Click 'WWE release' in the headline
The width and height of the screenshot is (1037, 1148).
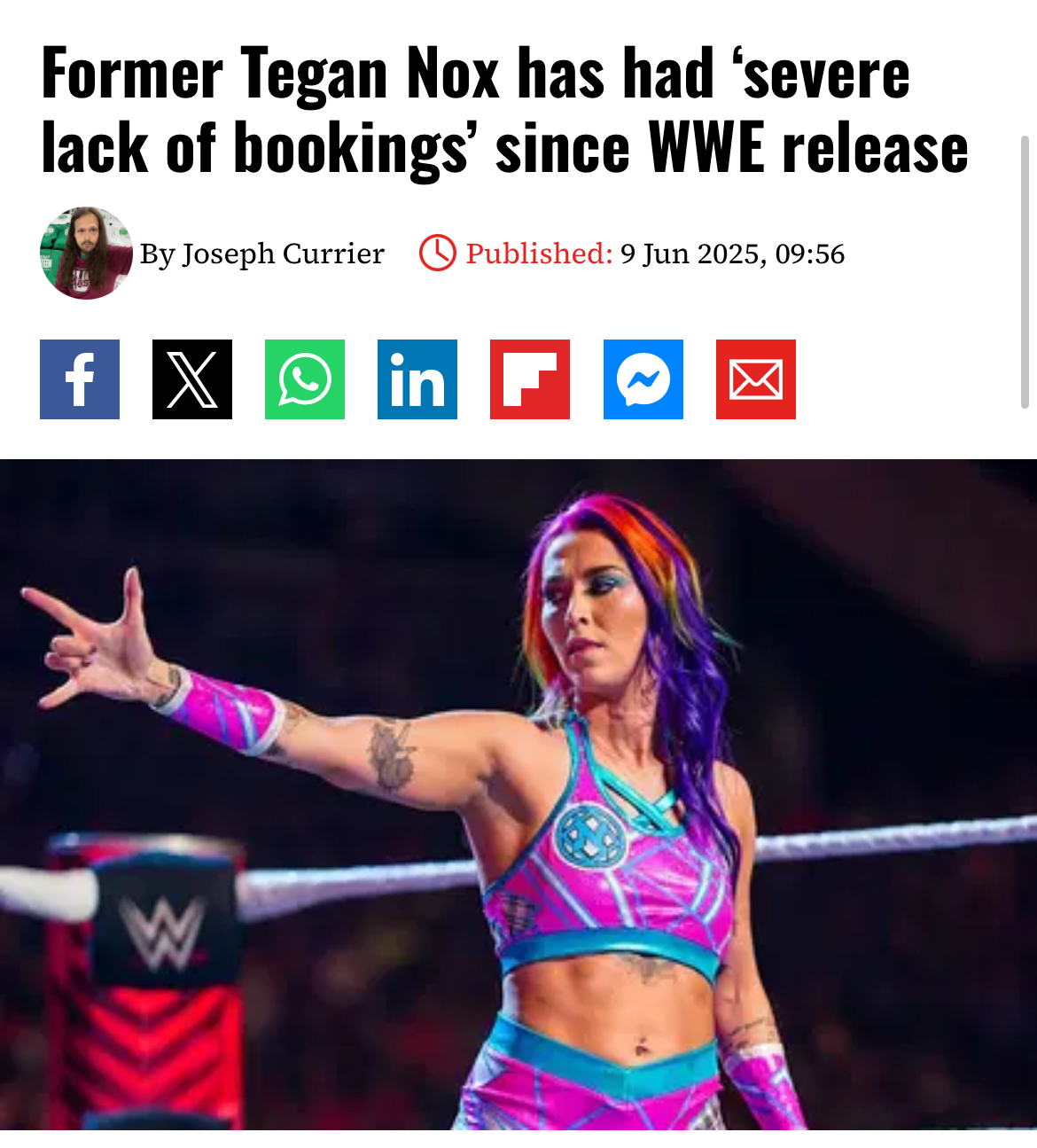(809, 148)
